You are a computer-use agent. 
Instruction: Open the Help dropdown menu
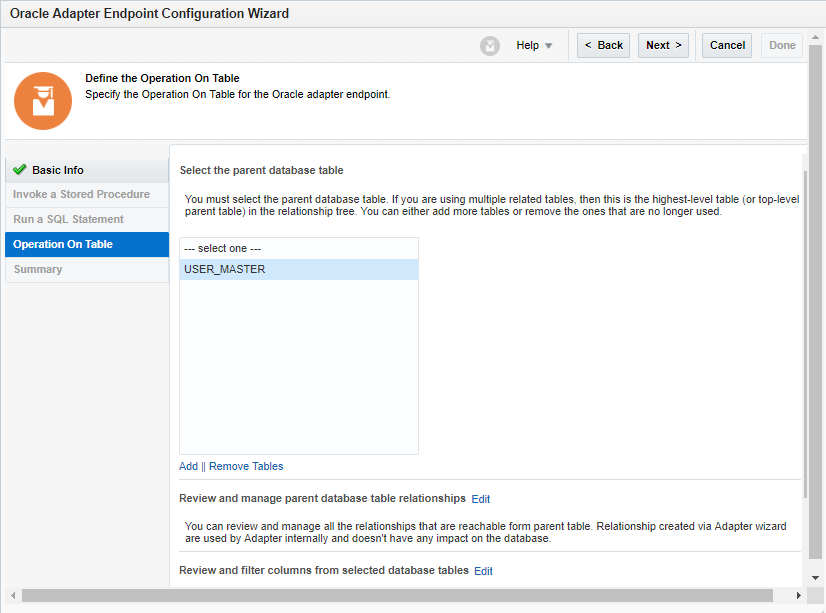coord(534,45)
